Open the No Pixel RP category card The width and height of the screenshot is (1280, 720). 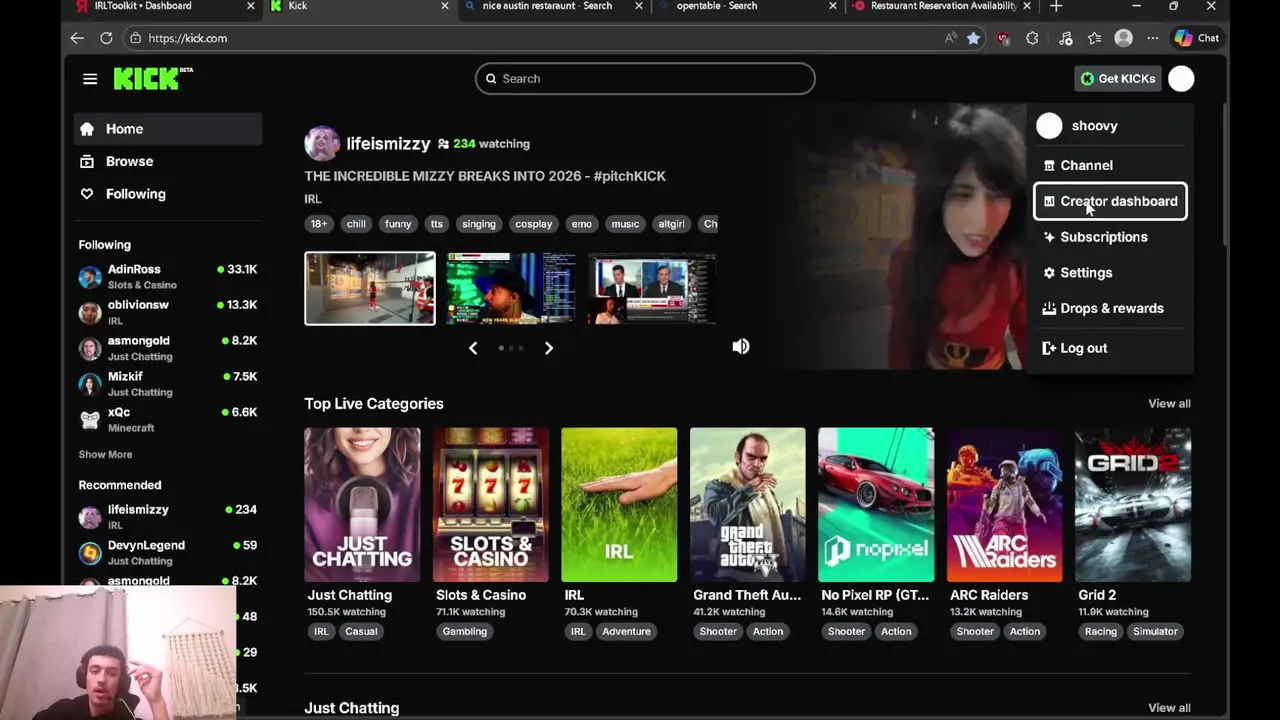point(876,505)
